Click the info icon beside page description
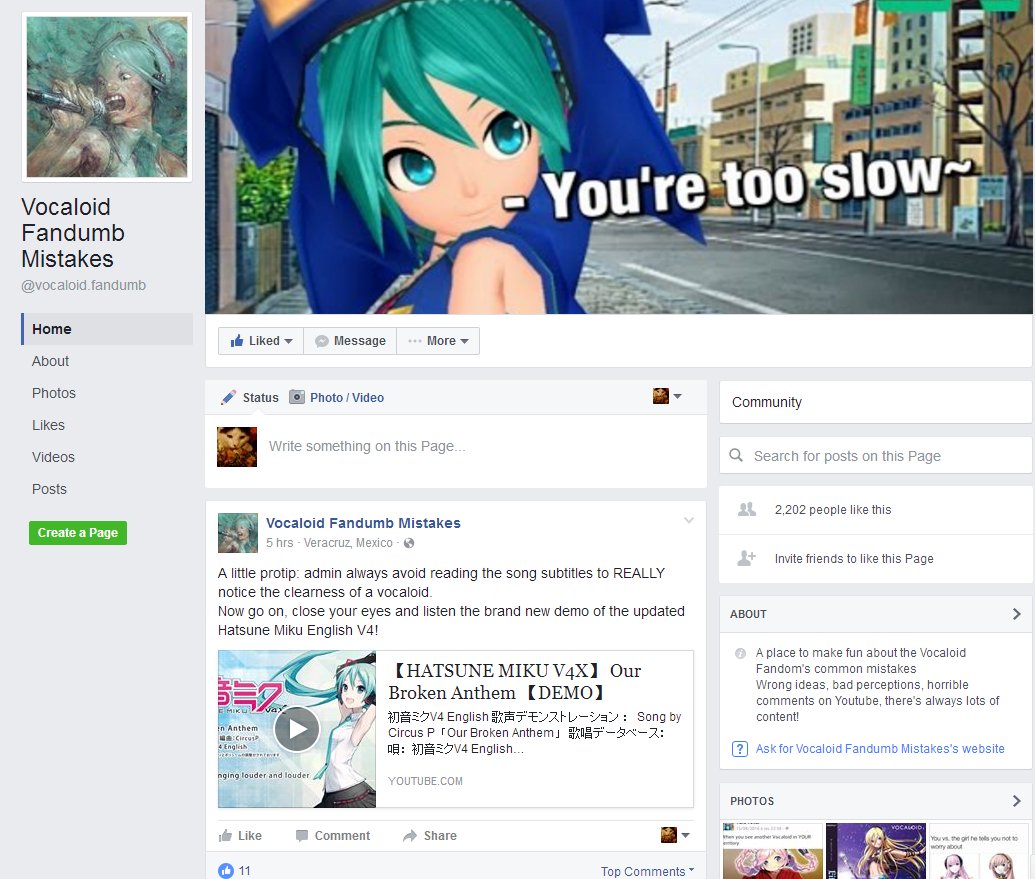The image size is (1035, 879). (740, 653)
